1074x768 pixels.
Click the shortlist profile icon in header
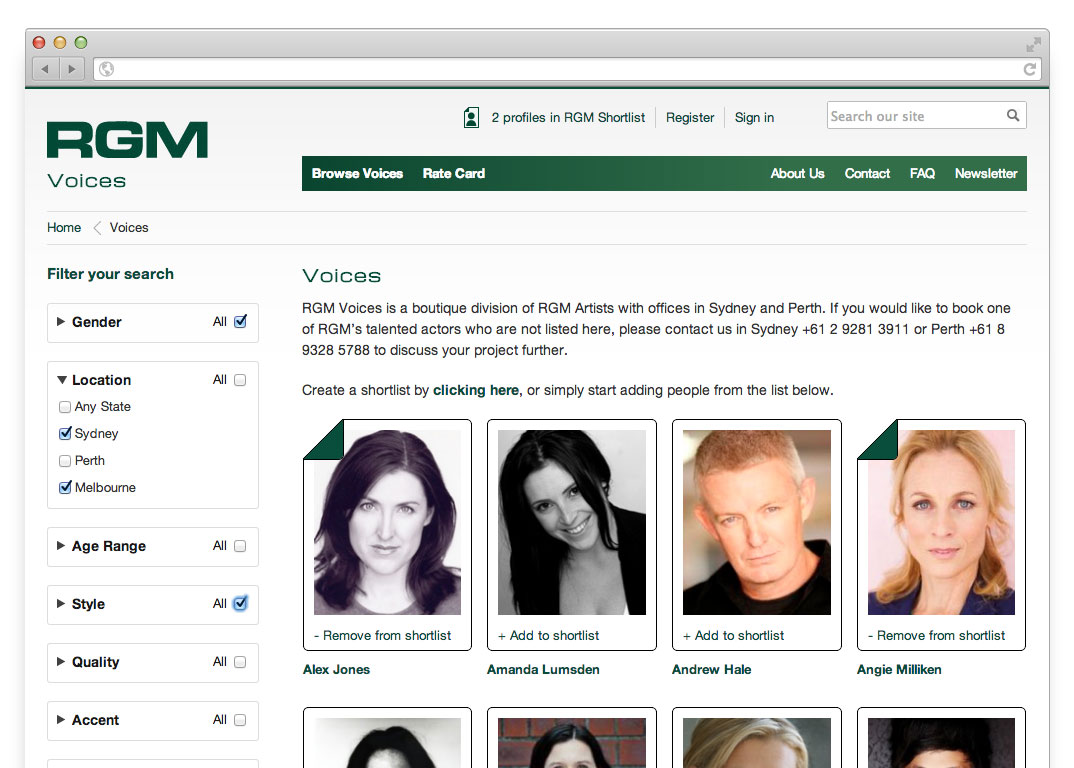(x=471, y=118)
